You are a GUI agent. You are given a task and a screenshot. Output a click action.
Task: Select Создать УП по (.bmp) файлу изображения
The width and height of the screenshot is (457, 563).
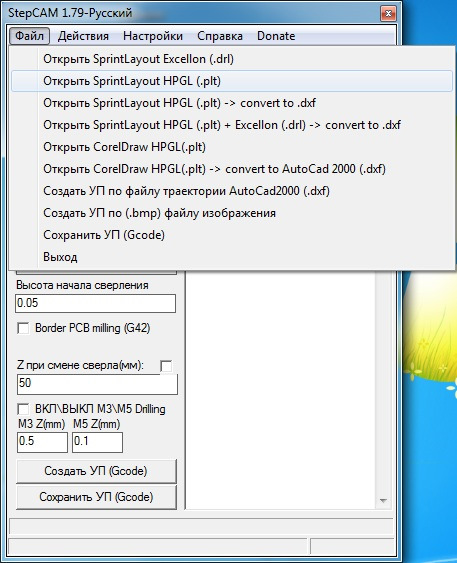tap(232, 213)
